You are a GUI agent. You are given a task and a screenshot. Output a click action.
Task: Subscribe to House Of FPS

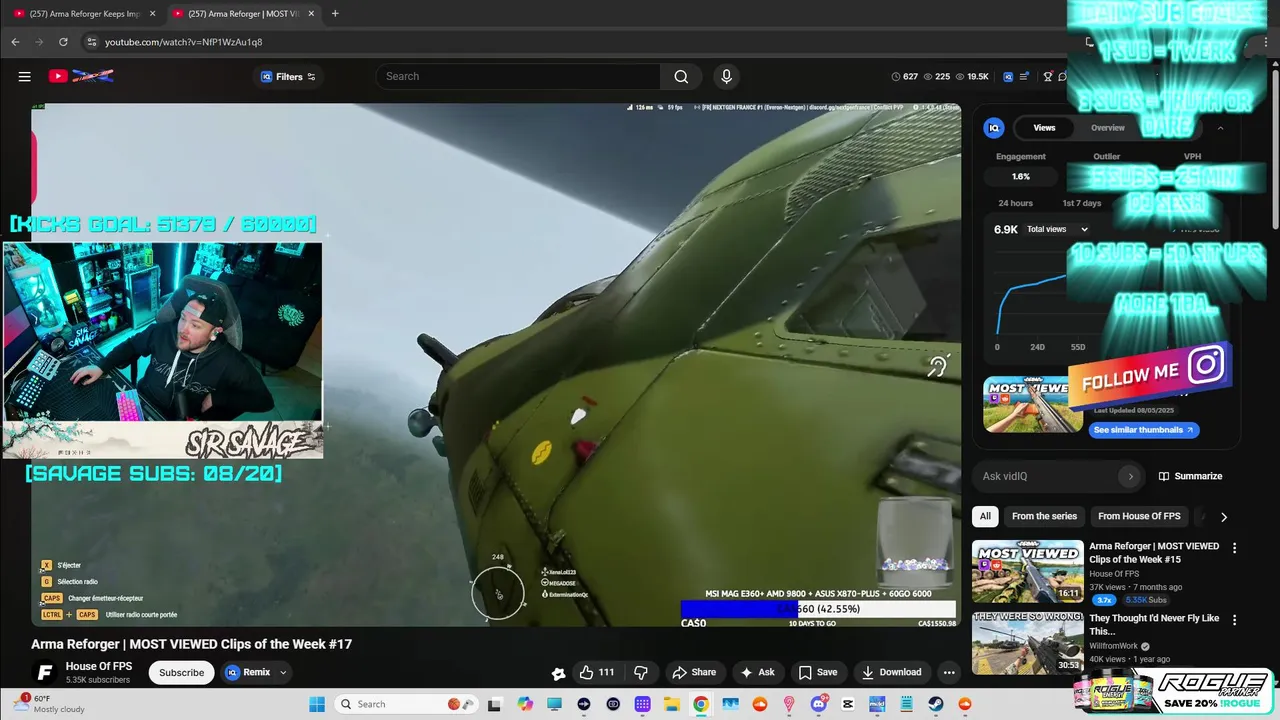pyautogui.click(x=182, y=672)
